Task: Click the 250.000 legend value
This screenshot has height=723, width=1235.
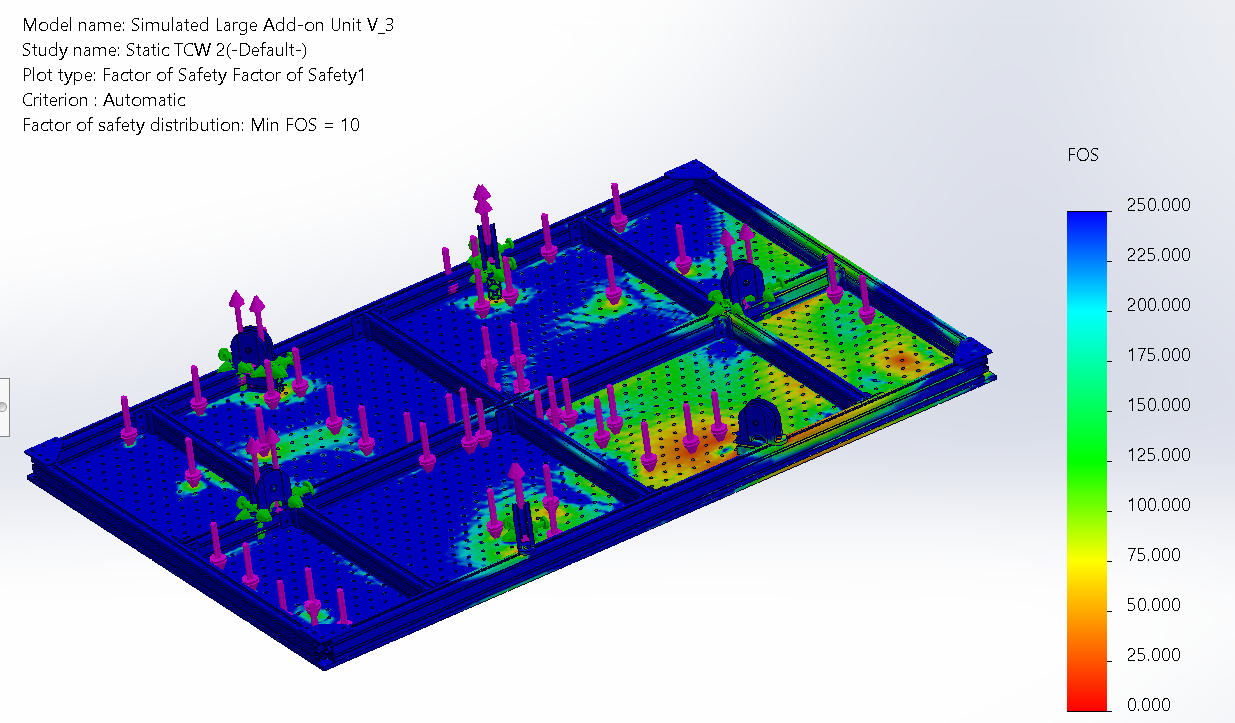Action: click(x=1159, y=205)
